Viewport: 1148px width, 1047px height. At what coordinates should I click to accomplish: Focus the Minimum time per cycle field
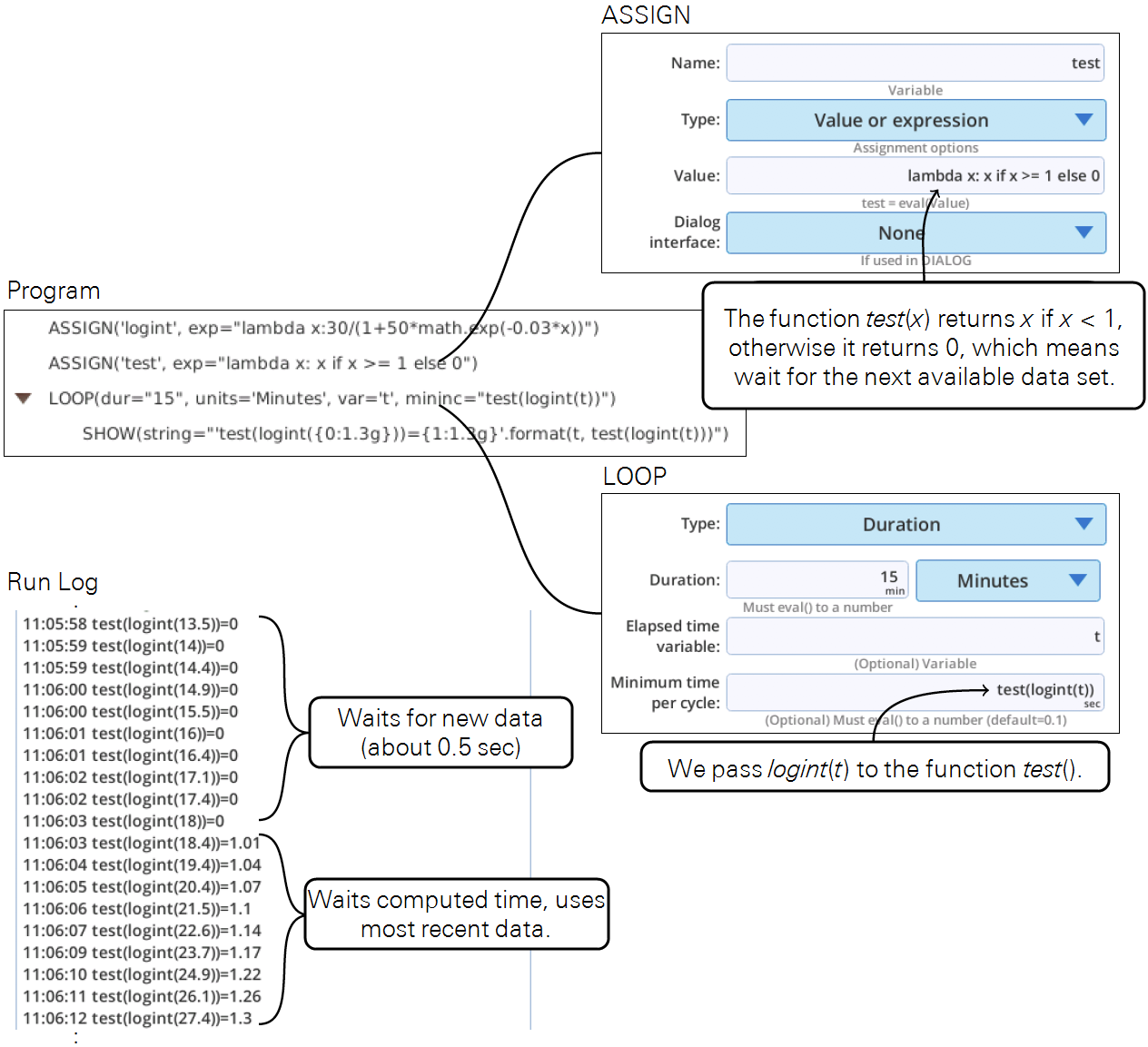pos(915,692)
